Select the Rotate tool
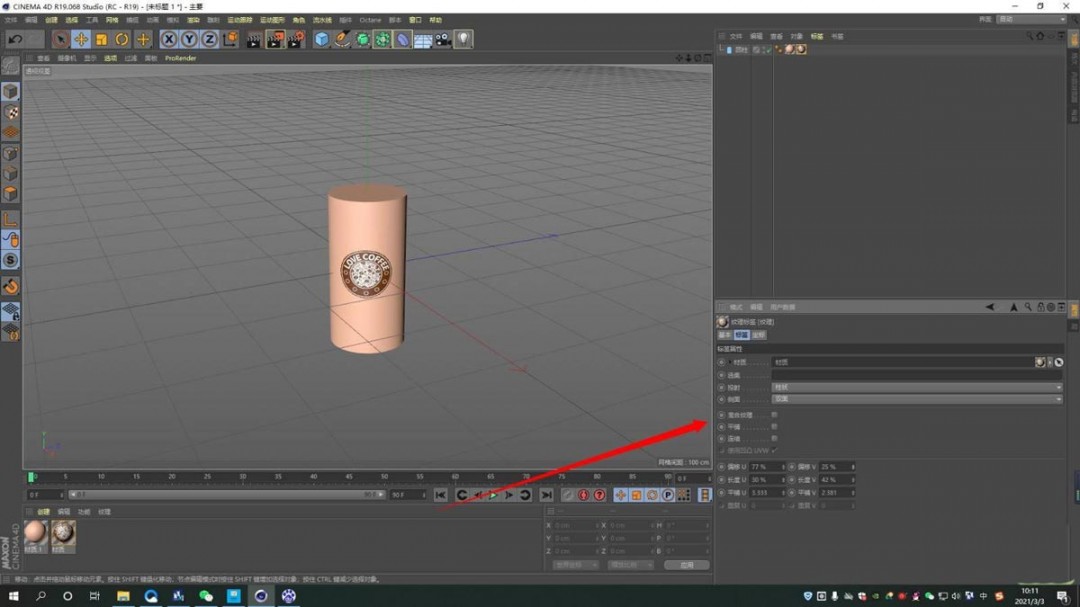 tap(121, 38)
